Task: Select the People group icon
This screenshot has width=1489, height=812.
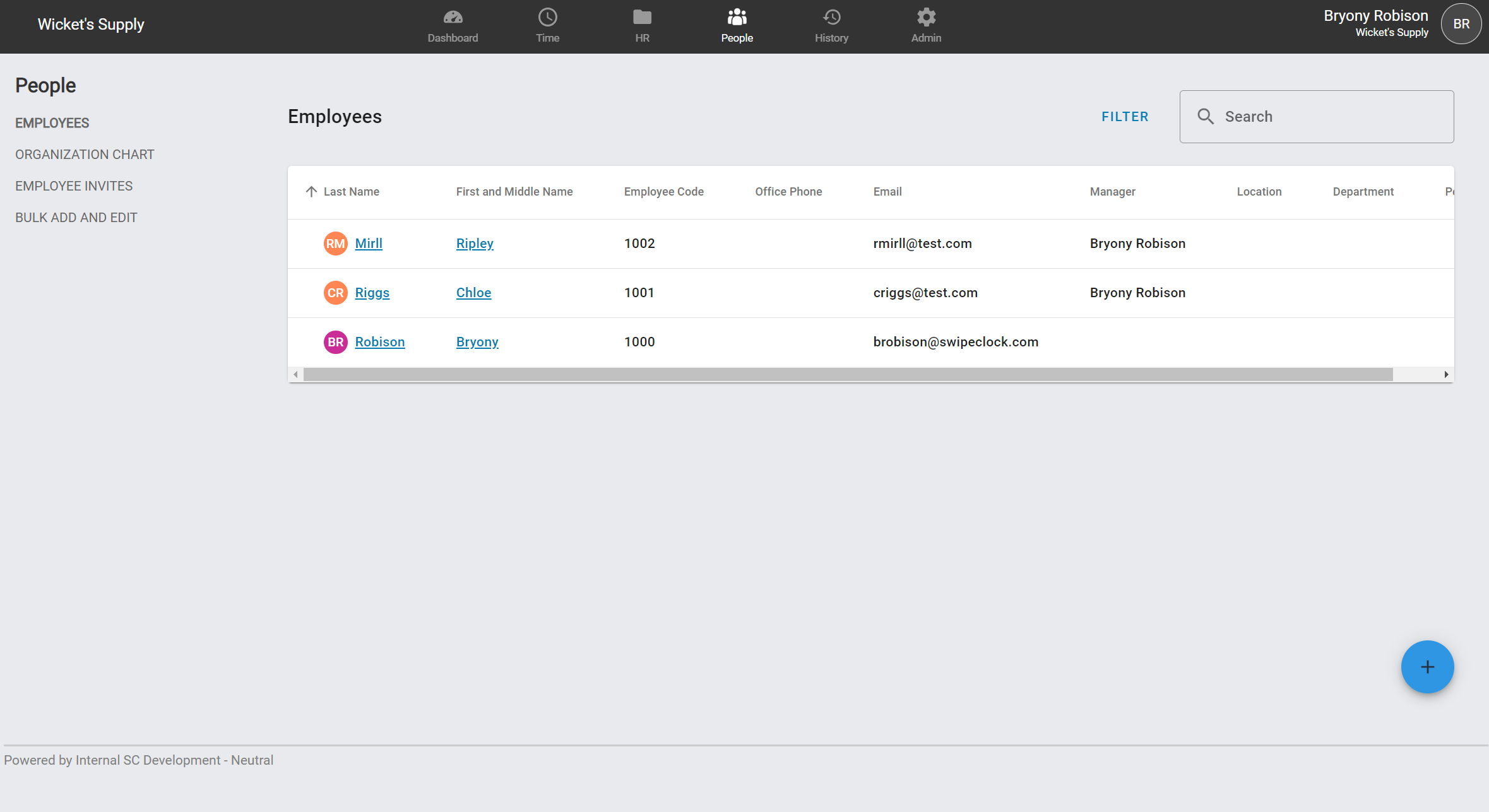Action: [737, 17]
